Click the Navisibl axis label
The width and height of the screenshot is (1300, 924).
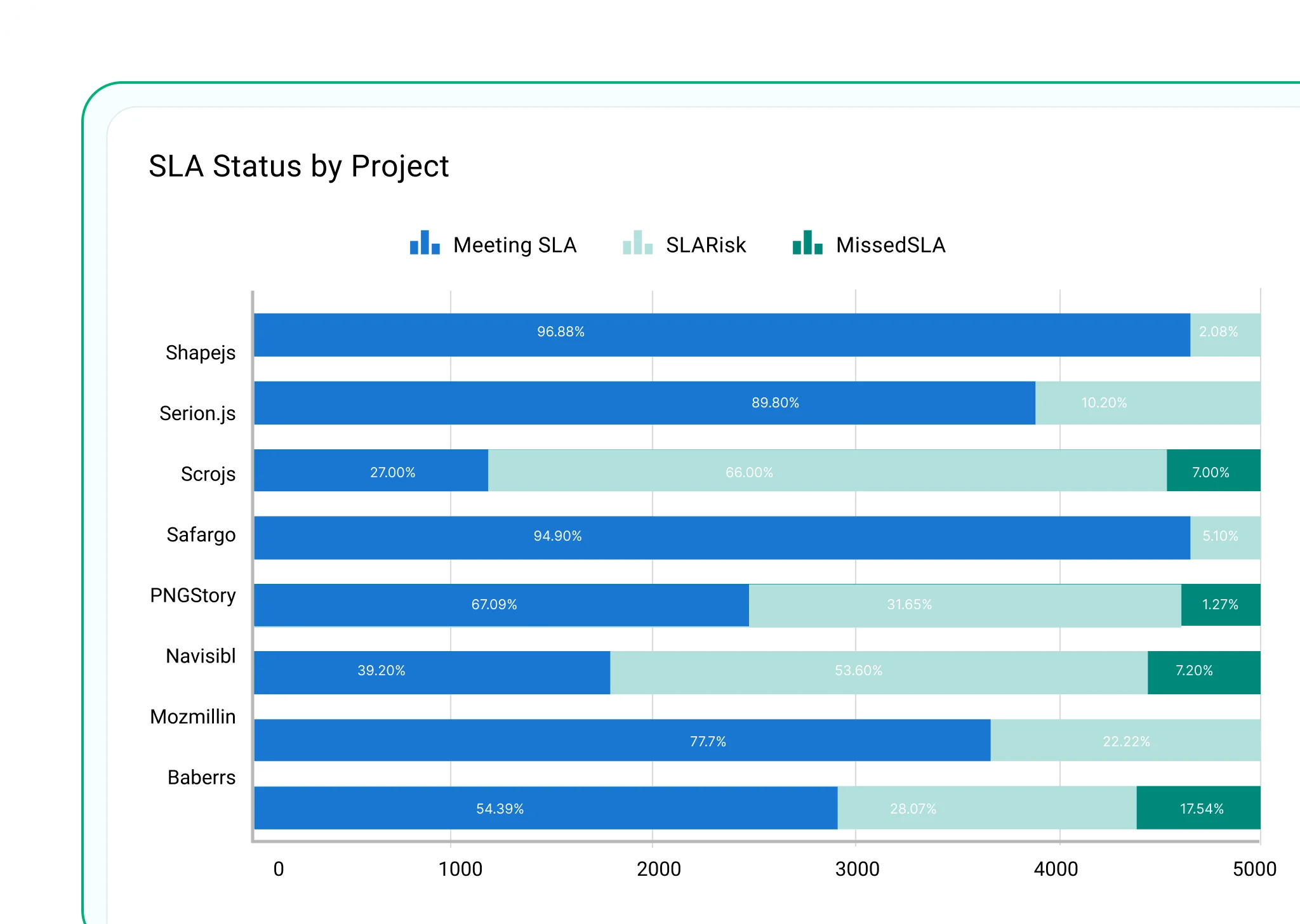click(x=201, y=657)
